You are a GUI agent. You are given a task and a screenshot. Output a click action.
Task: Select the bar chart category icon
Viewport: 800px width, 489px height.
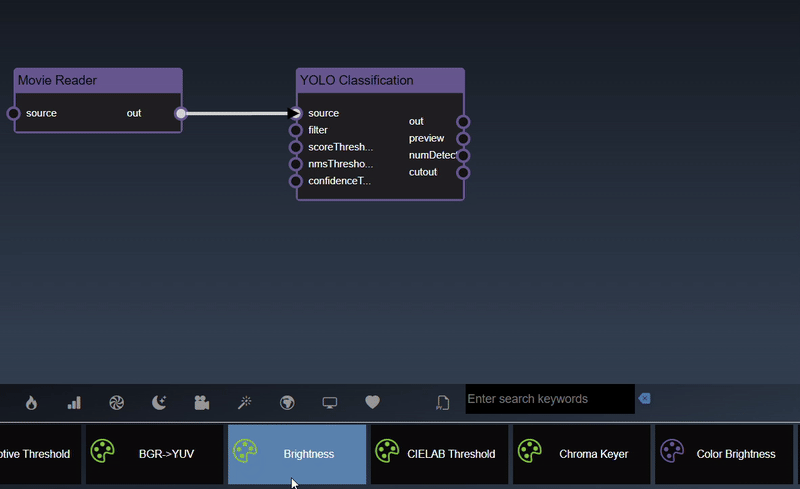(x=74, y=403)
